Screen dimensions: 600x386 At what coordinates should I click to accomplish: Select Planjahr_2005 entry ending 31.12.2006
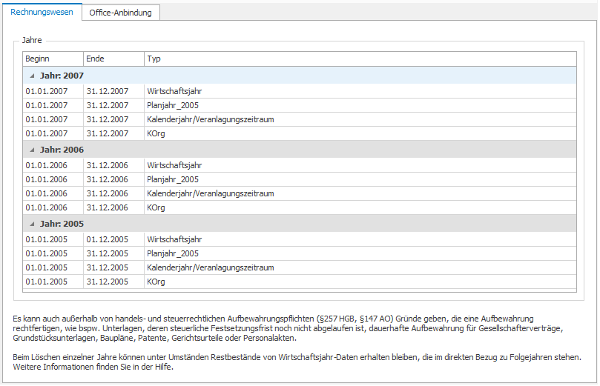pos(299,179)
